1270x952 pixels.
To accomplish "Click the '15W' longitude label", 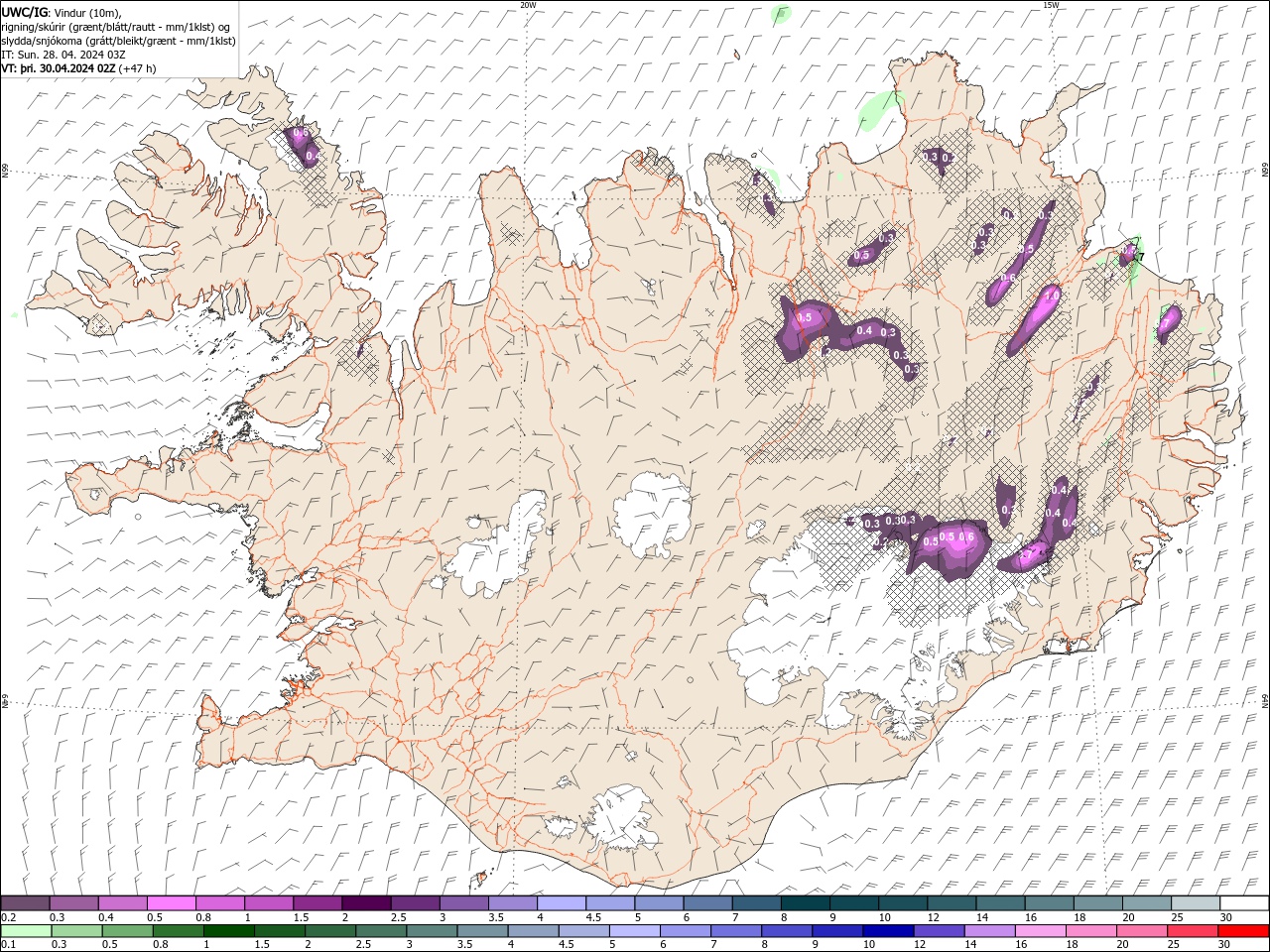I will click(1050, 5).
